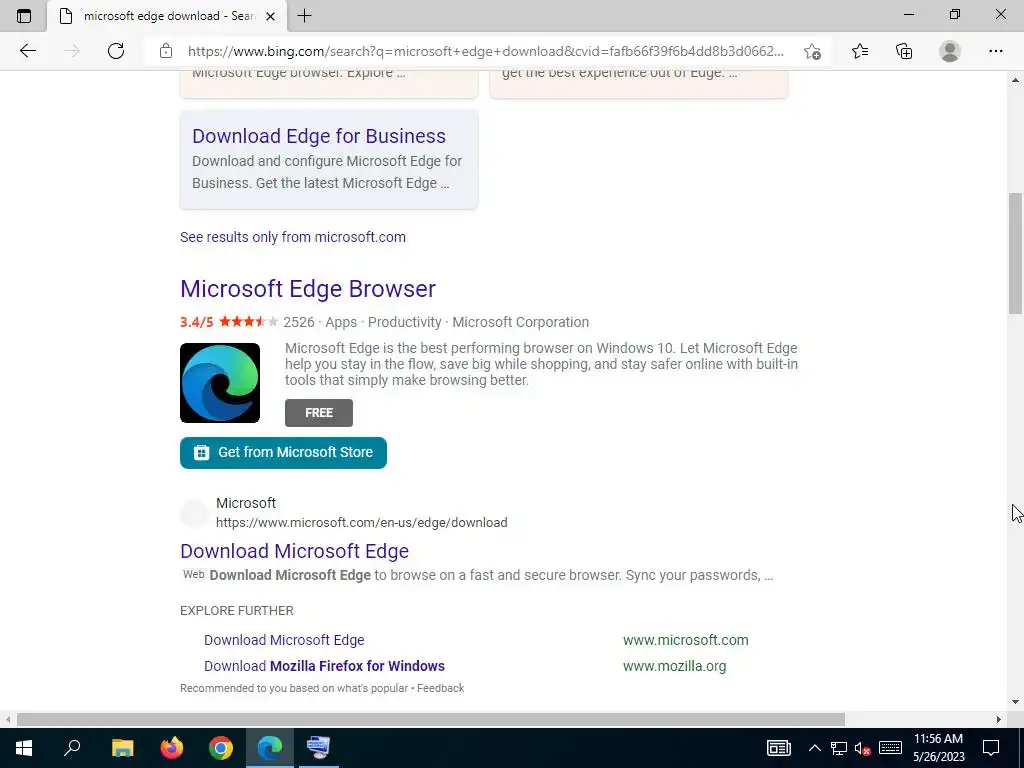Show hidden system tray icons
1024x768 pixels.
point(814,748)
